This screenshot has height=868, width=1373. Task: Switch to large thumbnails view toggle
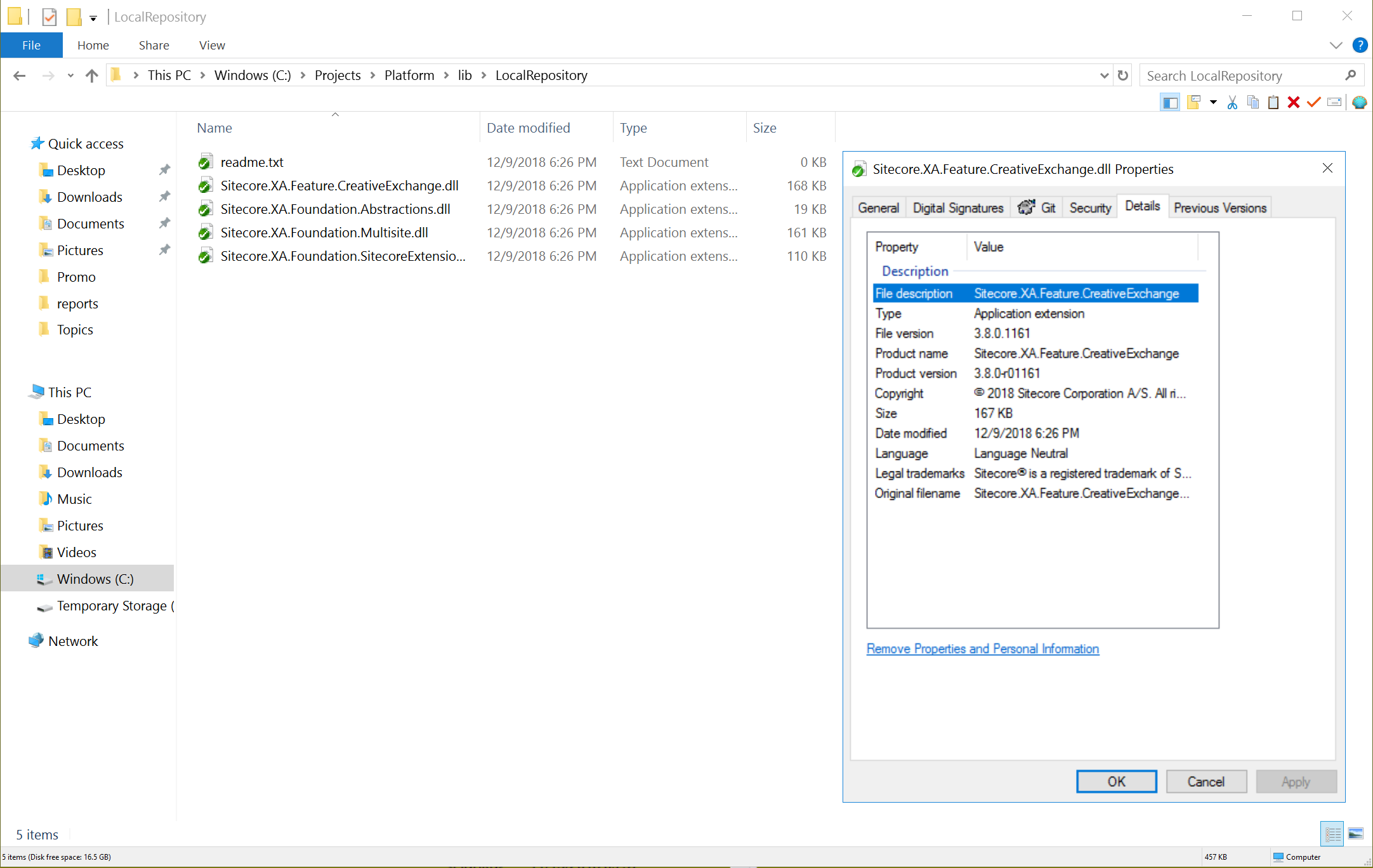(1356, 834)
